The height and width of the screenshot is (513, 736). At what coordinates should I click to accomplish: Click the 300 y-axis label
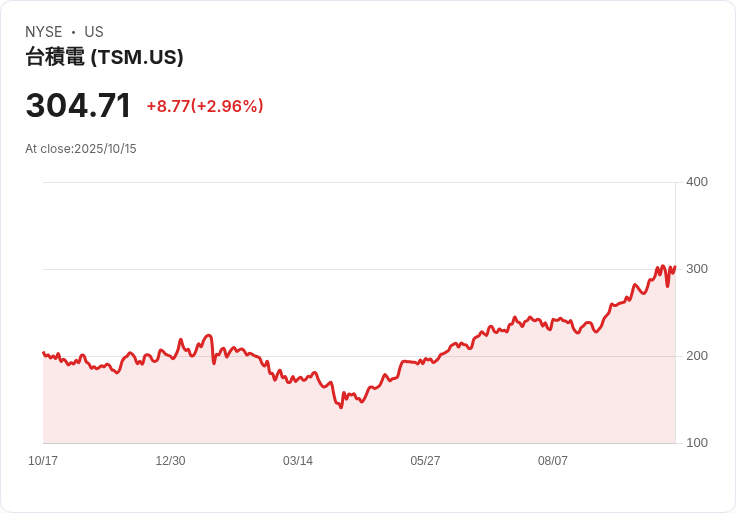pyautogui.click(x=696, y=268)
